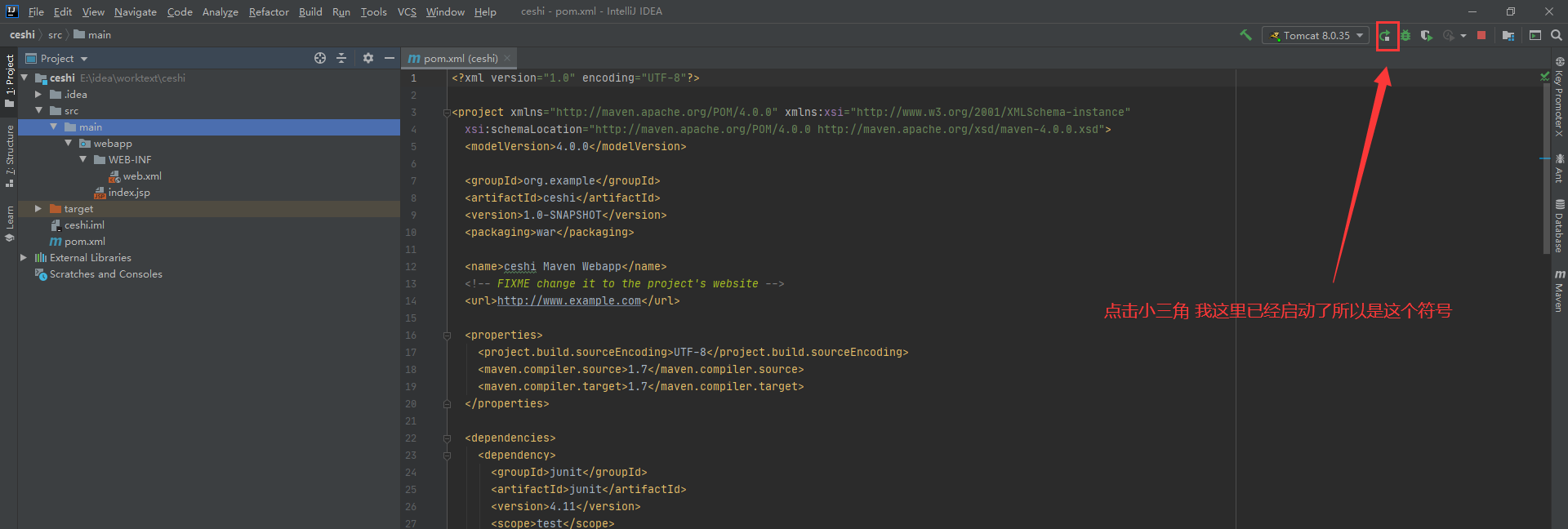Screen dimensions: 1568x529
Task: Toggle the Maven tool window
Action: pos(1559,291)
